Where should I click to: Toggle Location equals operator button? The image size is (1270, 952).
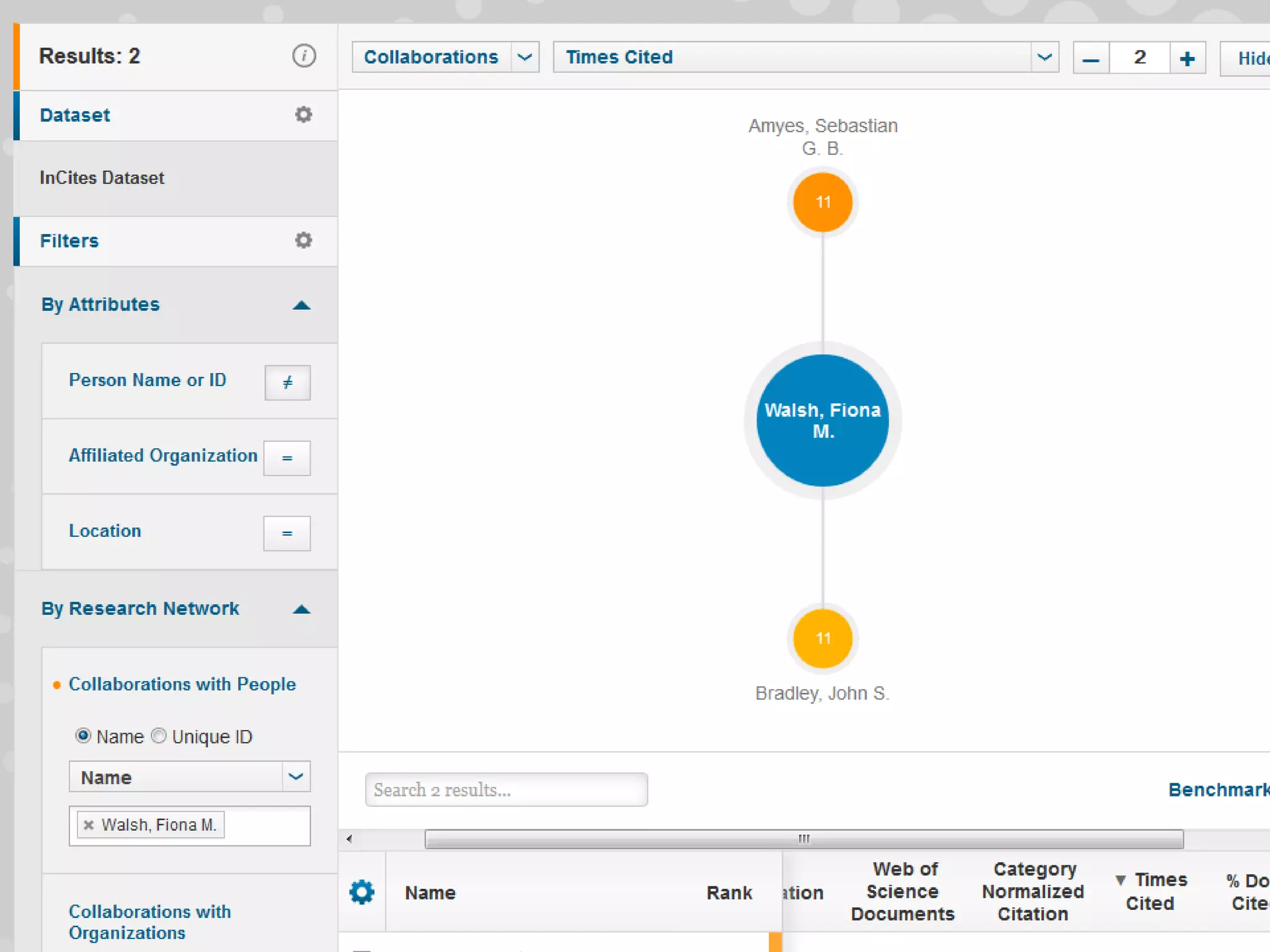(x=286, y=533)
